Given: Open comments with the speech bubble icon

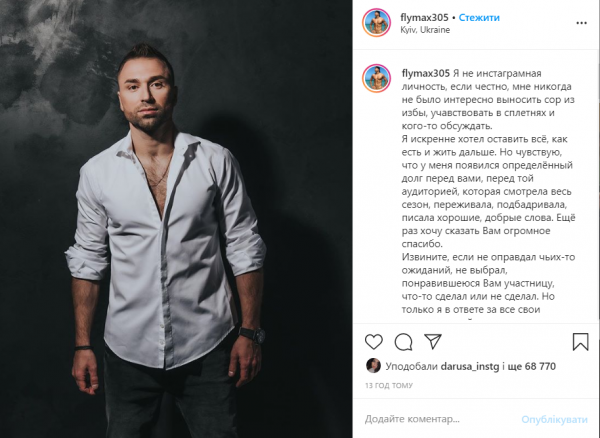Looking at the screenshot, I should pyautogui.click(x=403, y=342).
